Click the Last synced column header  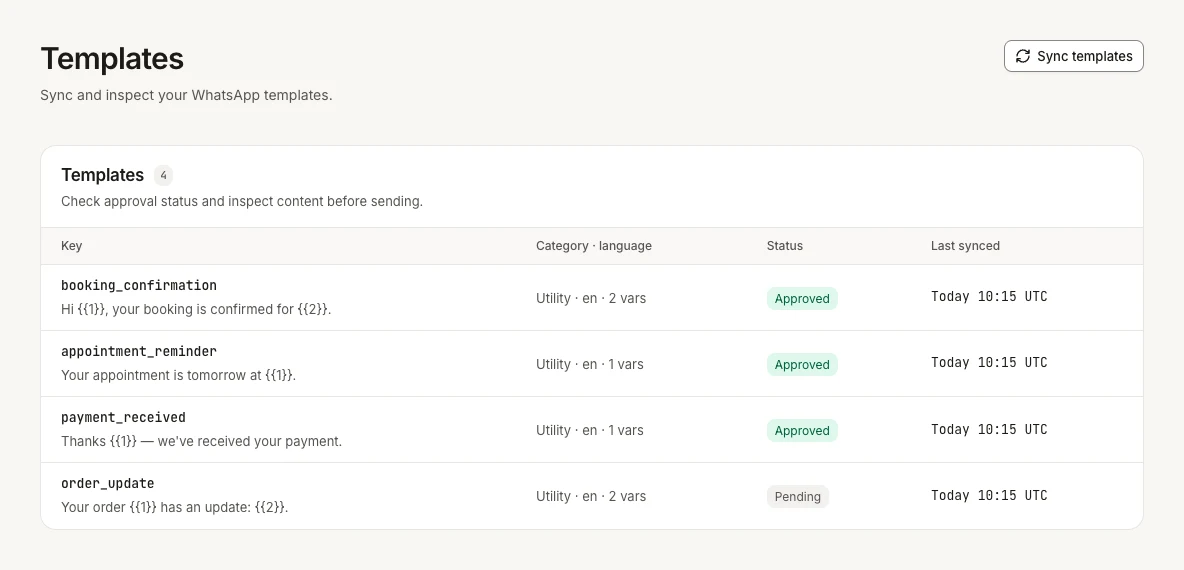click(965, 246)
